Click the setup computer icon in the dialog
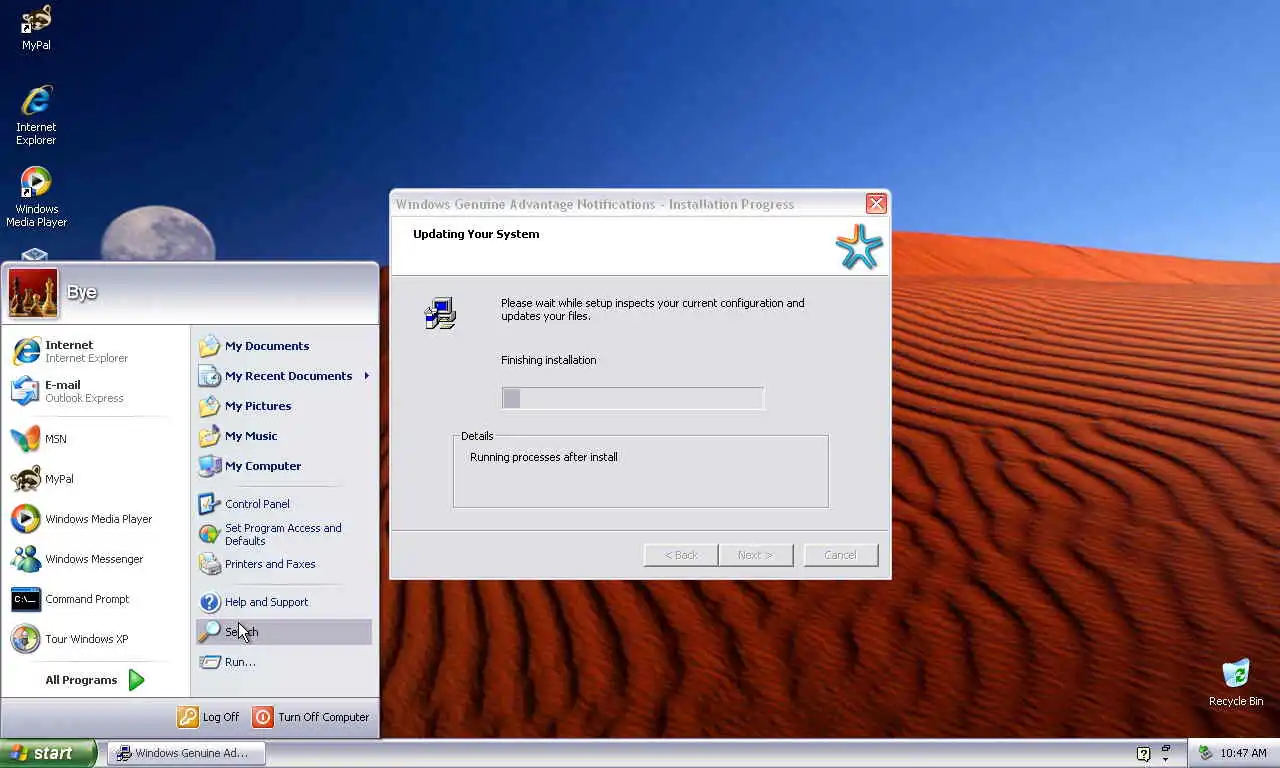Image resolution: width=1280 pixels, height=768 pixels. click(x=440, y=313)
